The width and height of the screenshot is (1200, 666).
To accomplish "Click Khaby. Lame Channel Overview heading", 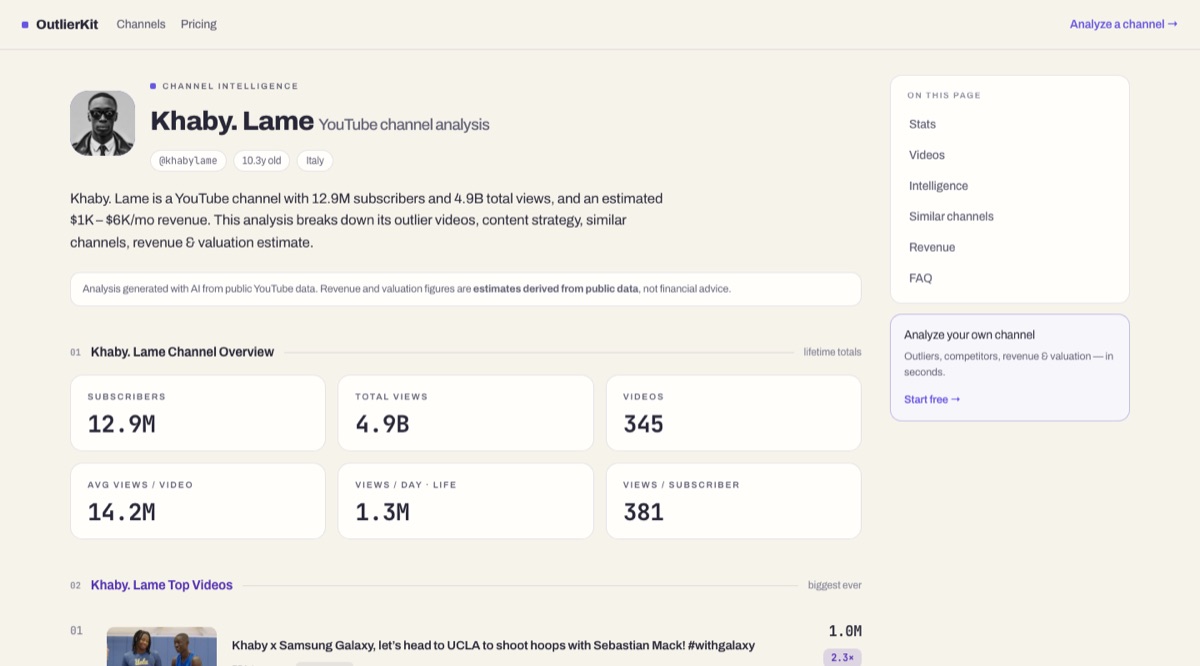I will pyautogui.click(x=182, y=352).
